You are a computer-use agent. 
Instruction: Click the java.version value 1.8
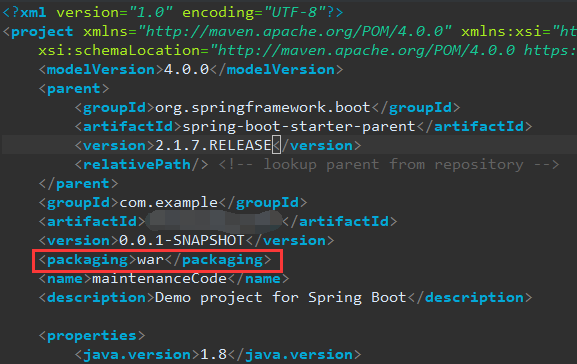[x=213, y=355]
